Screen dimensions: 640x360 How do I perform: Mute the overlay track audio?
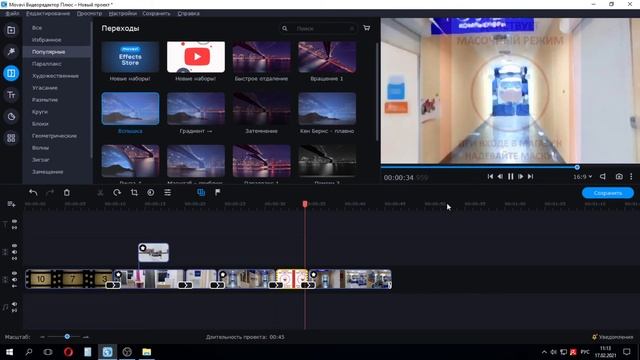pyautogui.click(x=14, y=252)
